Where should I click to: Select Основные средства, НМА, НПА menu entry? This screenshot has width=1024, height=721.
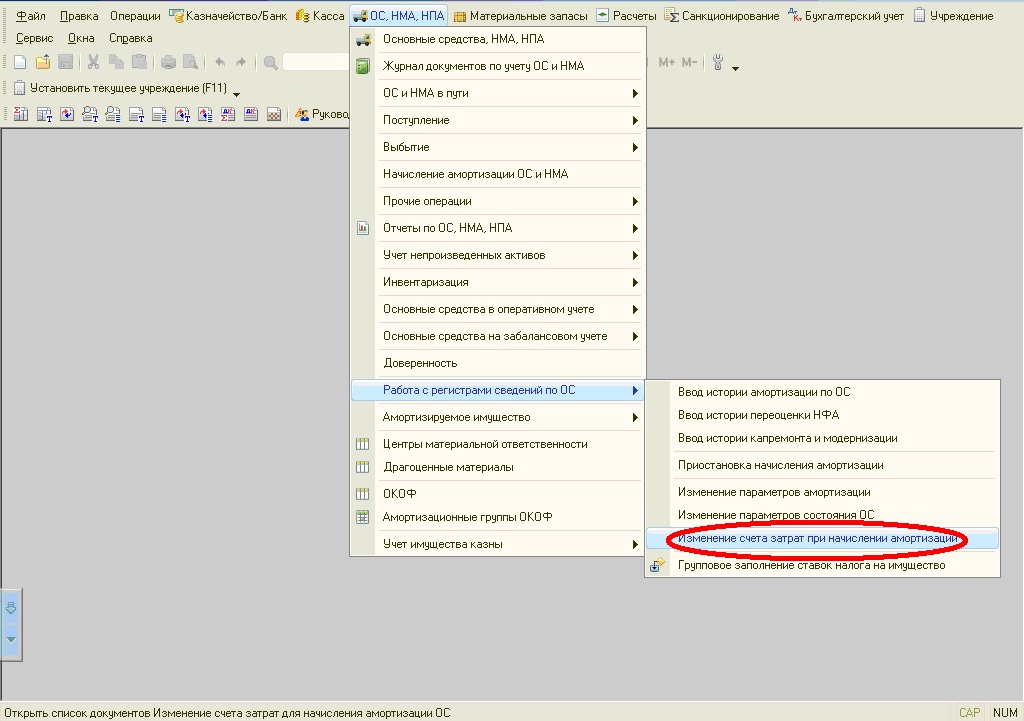click(x=498, y=39)
